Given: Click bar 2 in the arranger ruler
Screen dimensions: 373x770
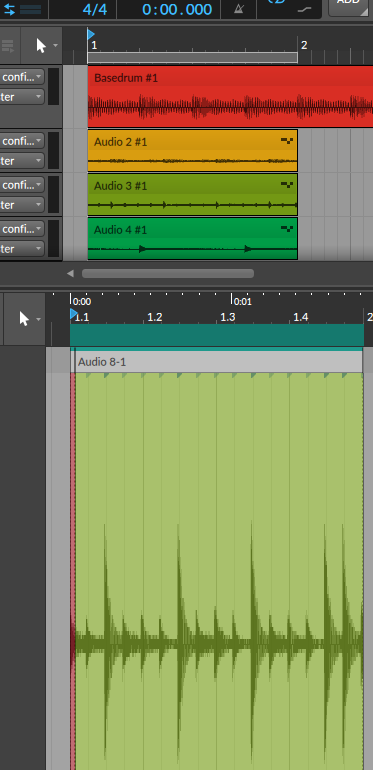Looking at the screenshot, I should tap(304, 46).
